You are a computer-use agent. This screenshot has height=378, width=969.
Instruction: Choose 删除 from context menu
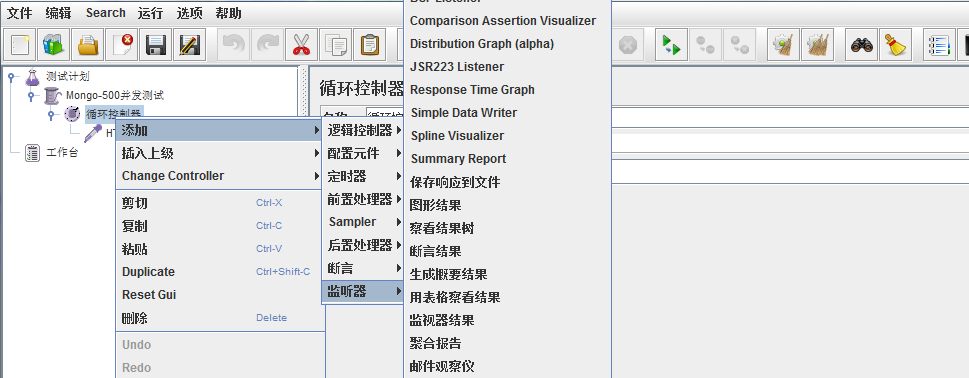coord(219,318)
